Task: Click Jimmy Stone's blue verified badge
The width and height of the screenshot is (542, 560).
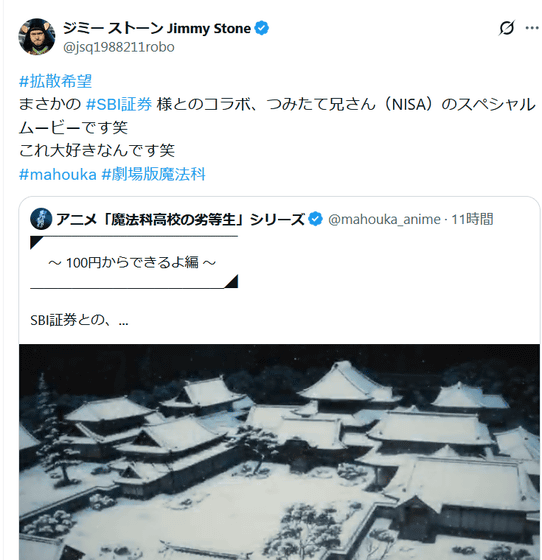Action: [x=262, y=28]
